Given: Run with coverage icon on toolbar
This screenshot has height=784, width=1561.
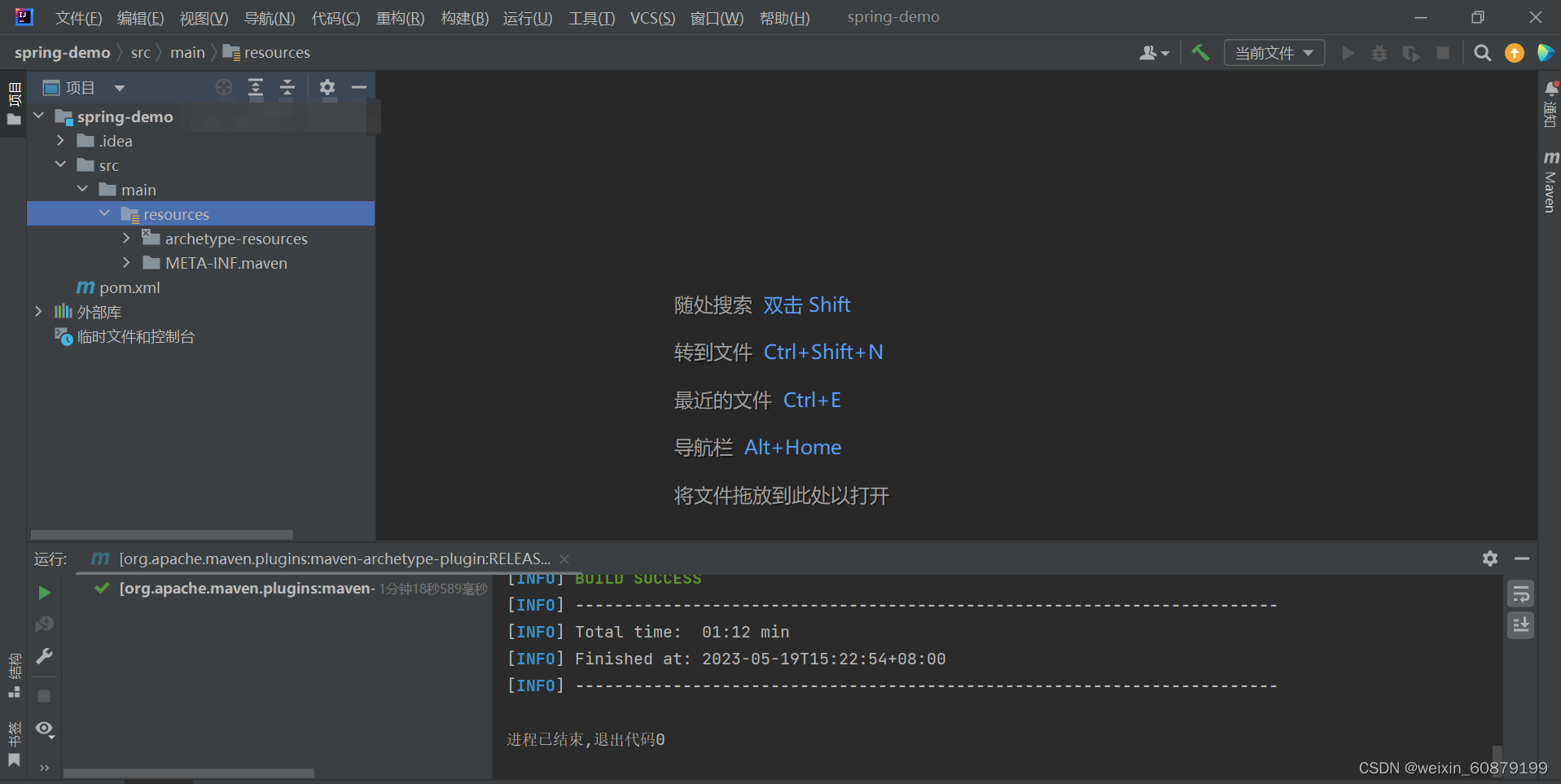Looking at the screenshot, I should (x=1411, y=52).
